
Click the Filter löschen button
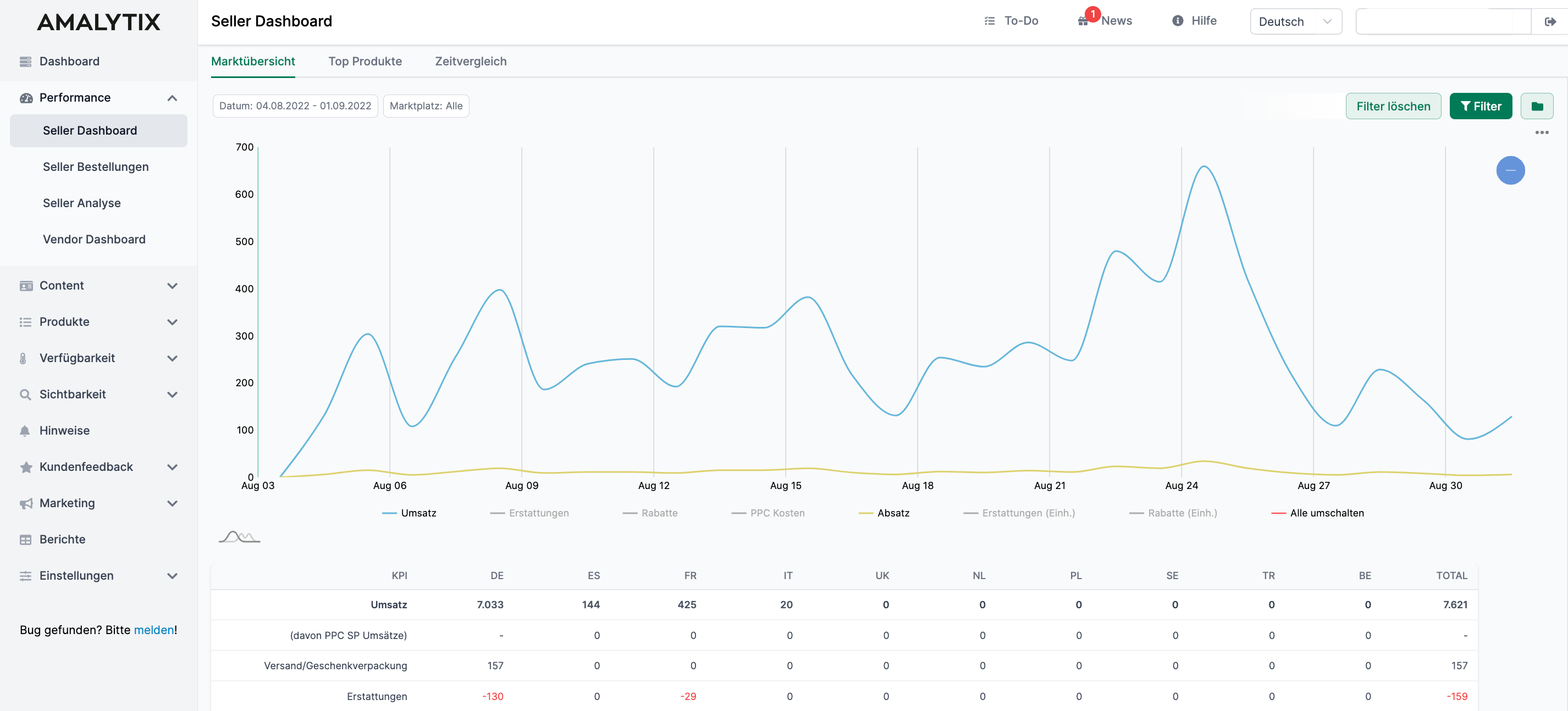(x=1393, y=107)
